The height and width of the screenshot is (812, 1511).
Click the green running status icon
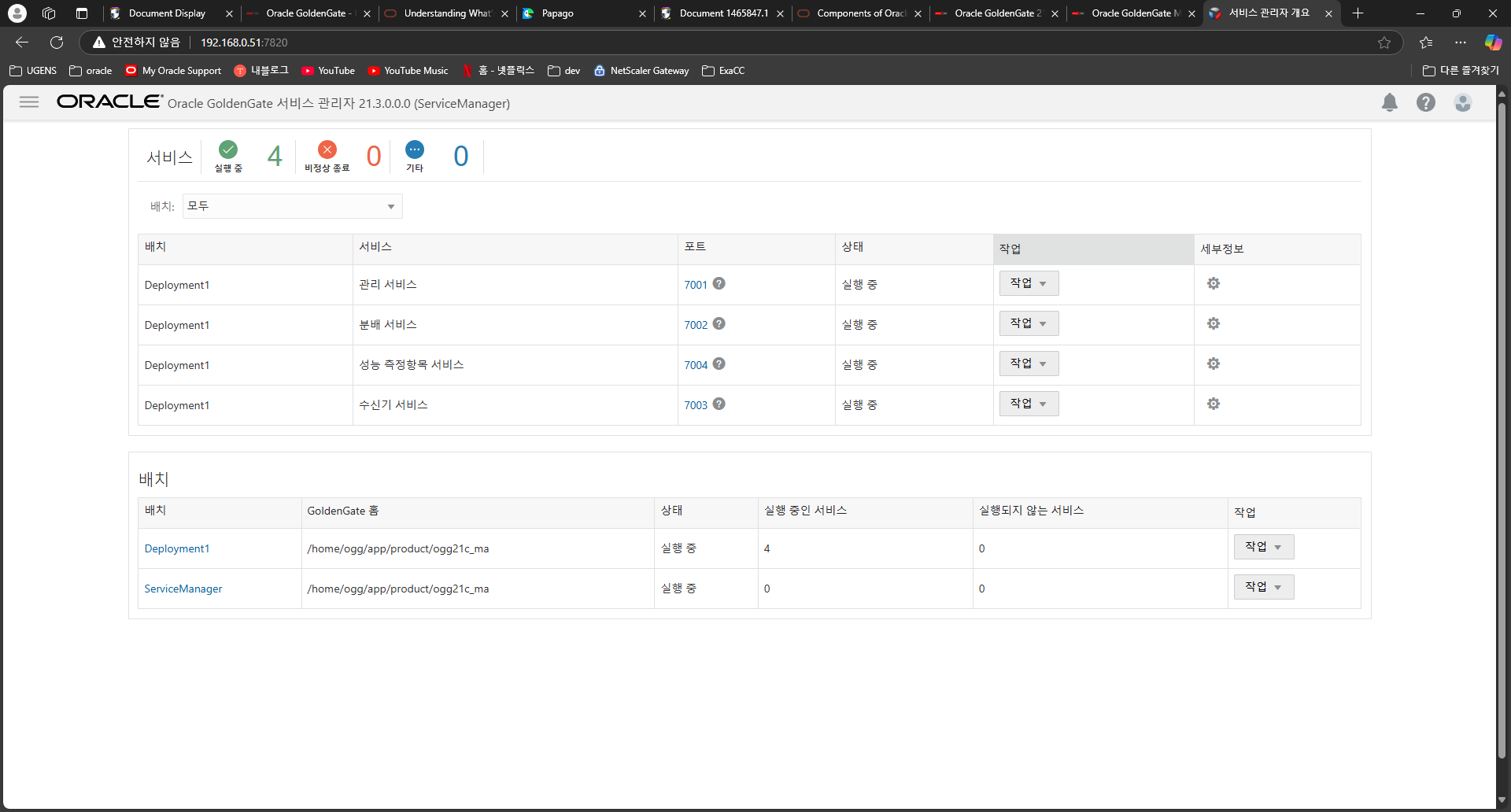tap(228, 149)
